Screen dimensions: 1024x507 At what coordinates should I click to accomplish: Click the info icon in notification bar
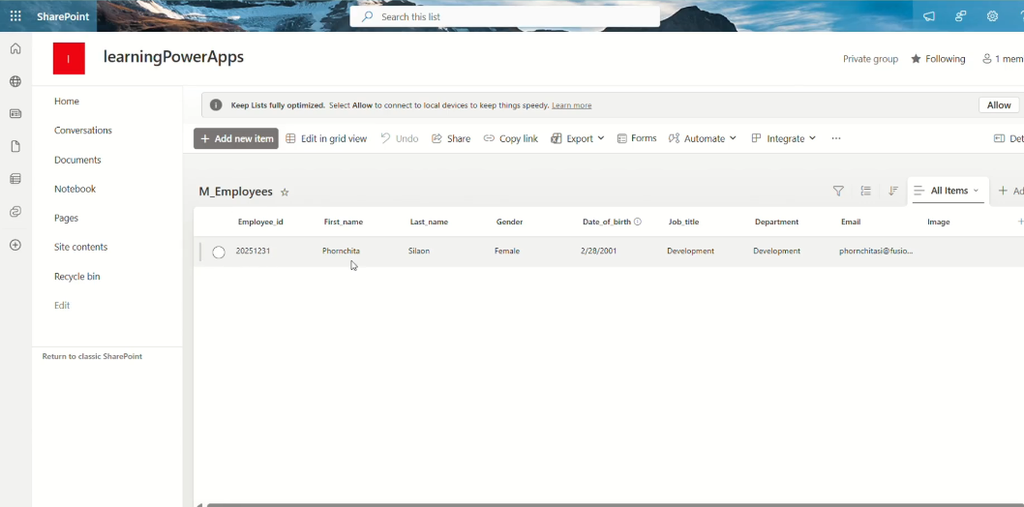point(216,105)
